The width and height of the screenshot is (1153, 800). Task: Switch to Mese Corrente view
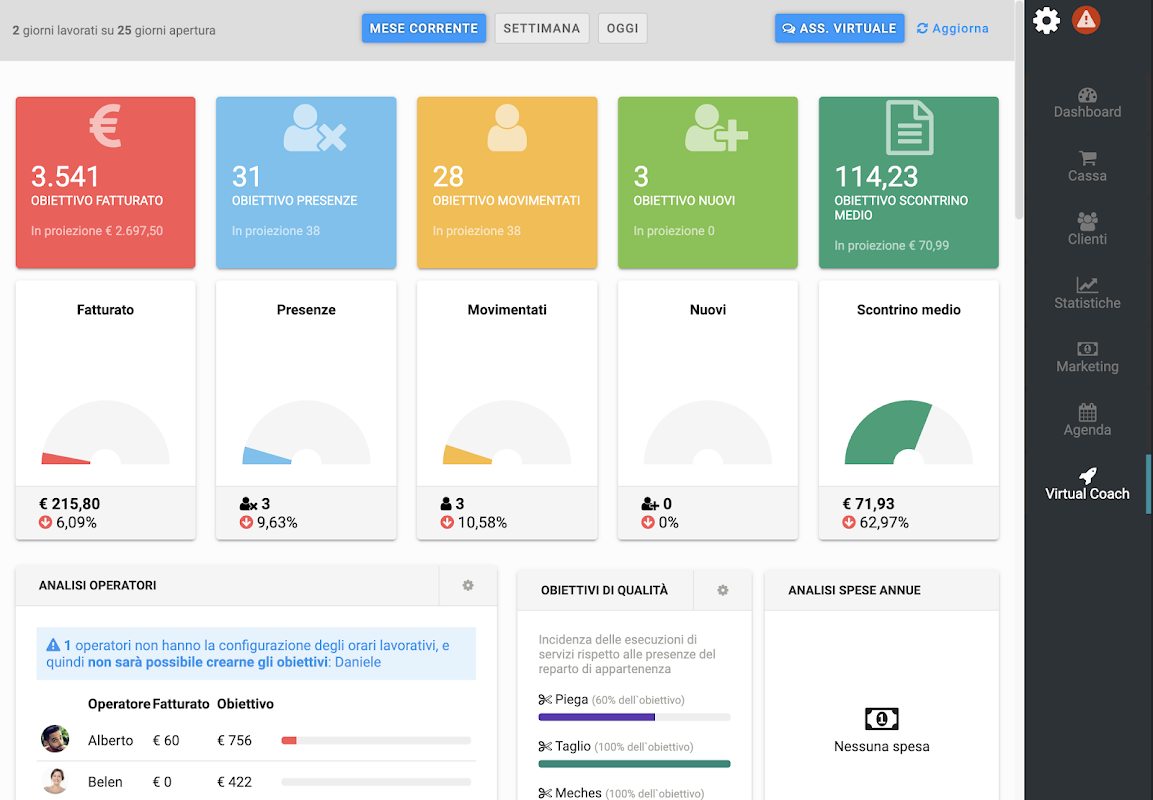coord(424,29)
